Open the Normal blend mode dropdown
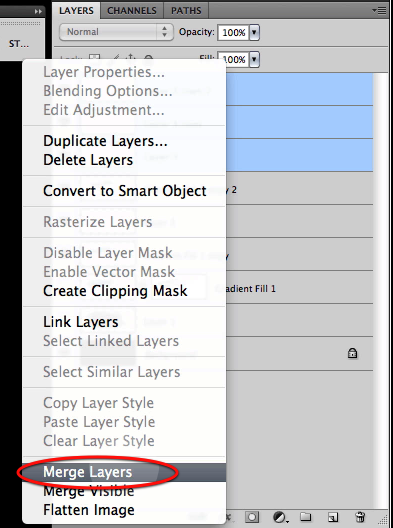 click(x=116, y=32)
